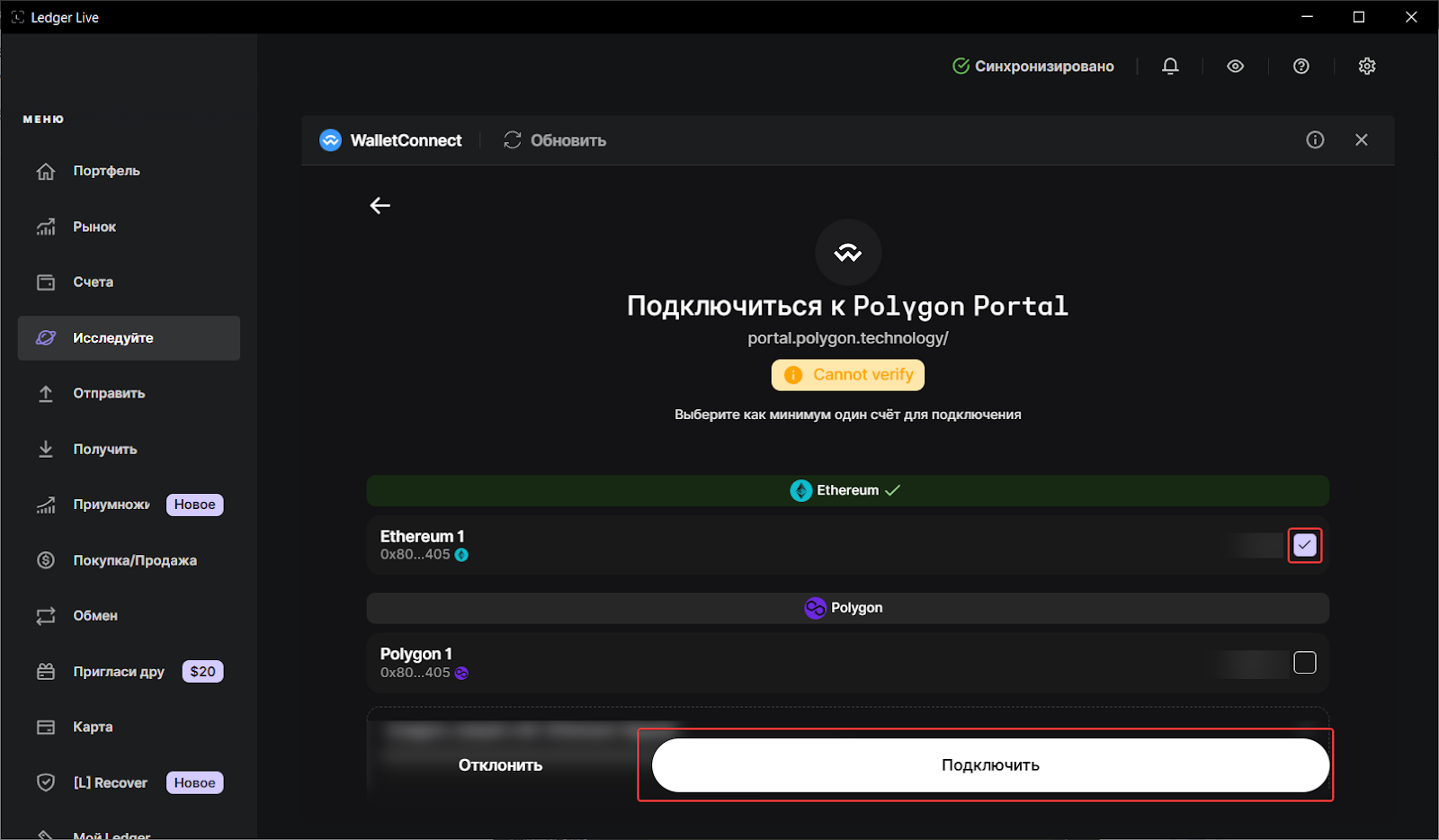Click the Обновить refresh label
This screenshot has height=840, width=1439.
point(568,140)
